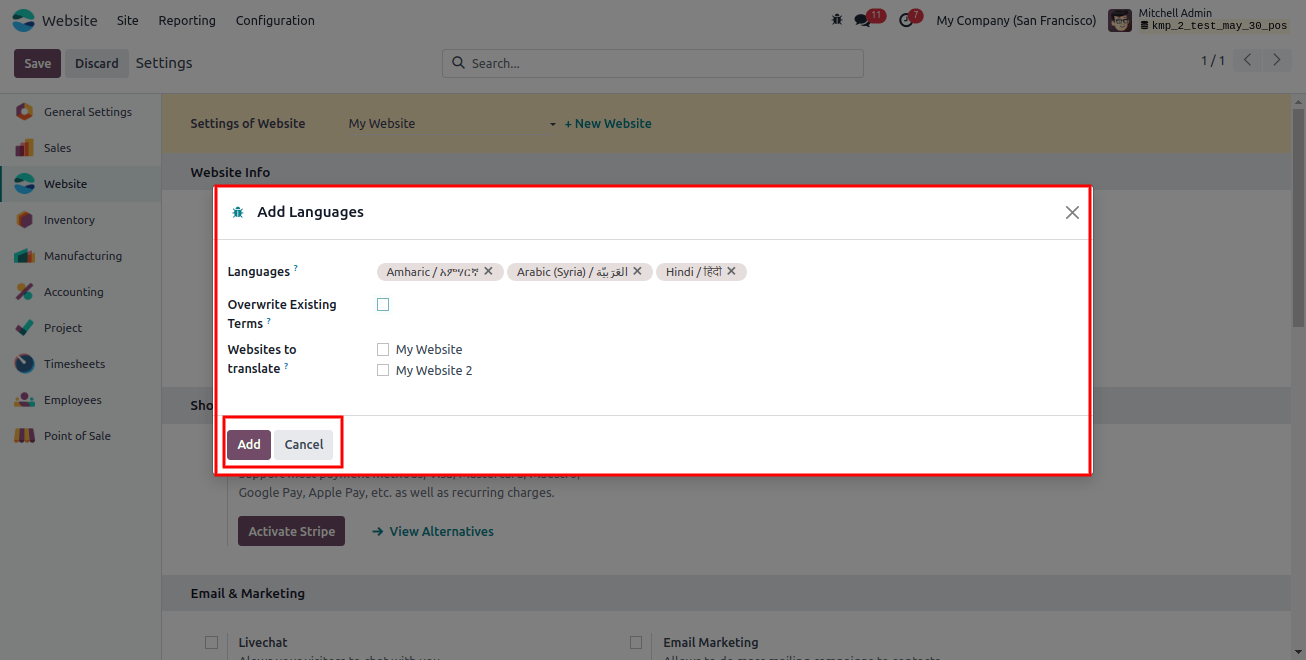
Task: Click the General Settings icon
Action: click(25, 112)
